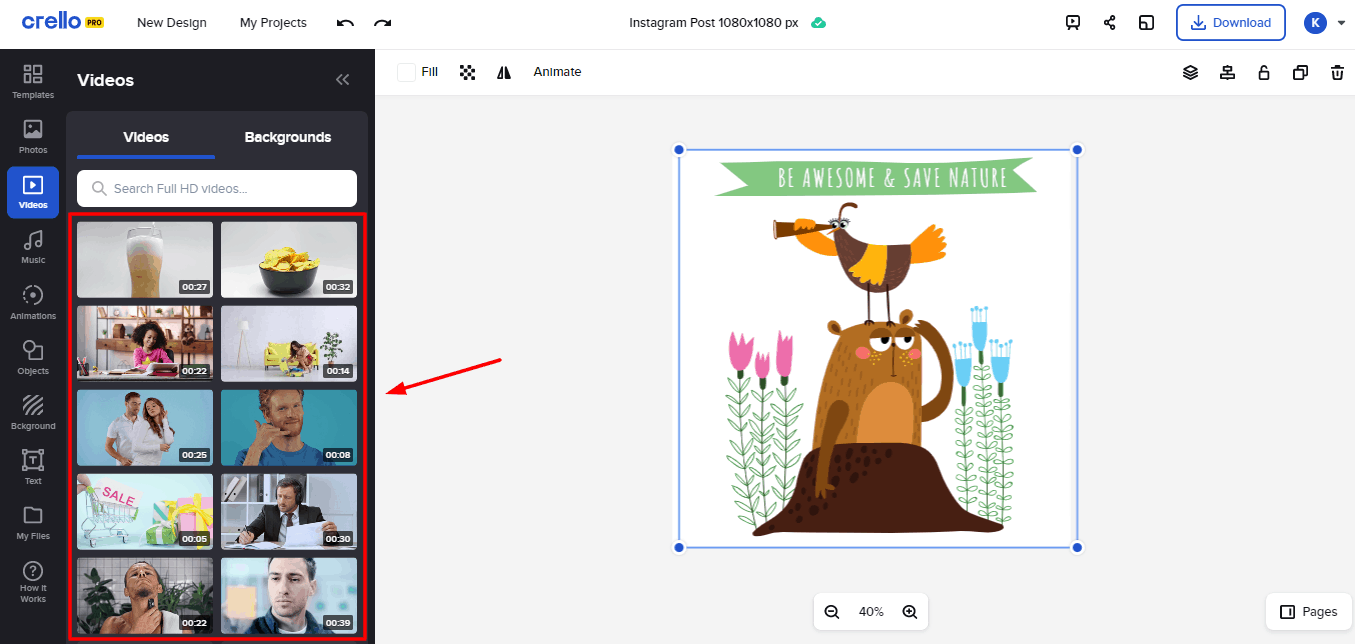The width and height of the screenshot is (1355, 644).
Task: Open the Layers stack icon
Action: click(x=1190, y=72)
